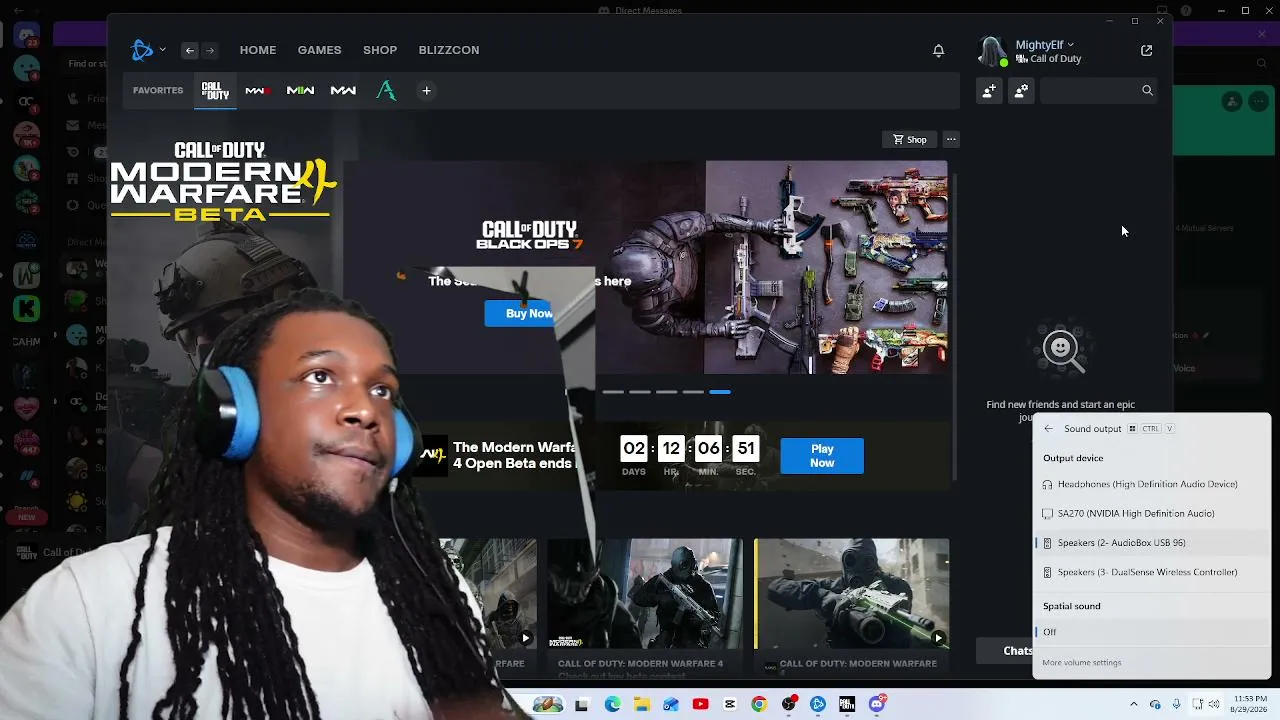Select the fifth active carousel indicator

point(720,392)
